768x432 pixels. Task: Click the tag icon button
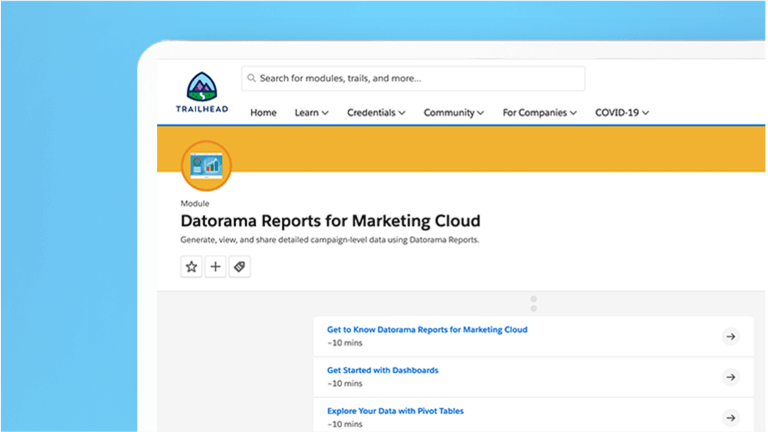(239, 267)
